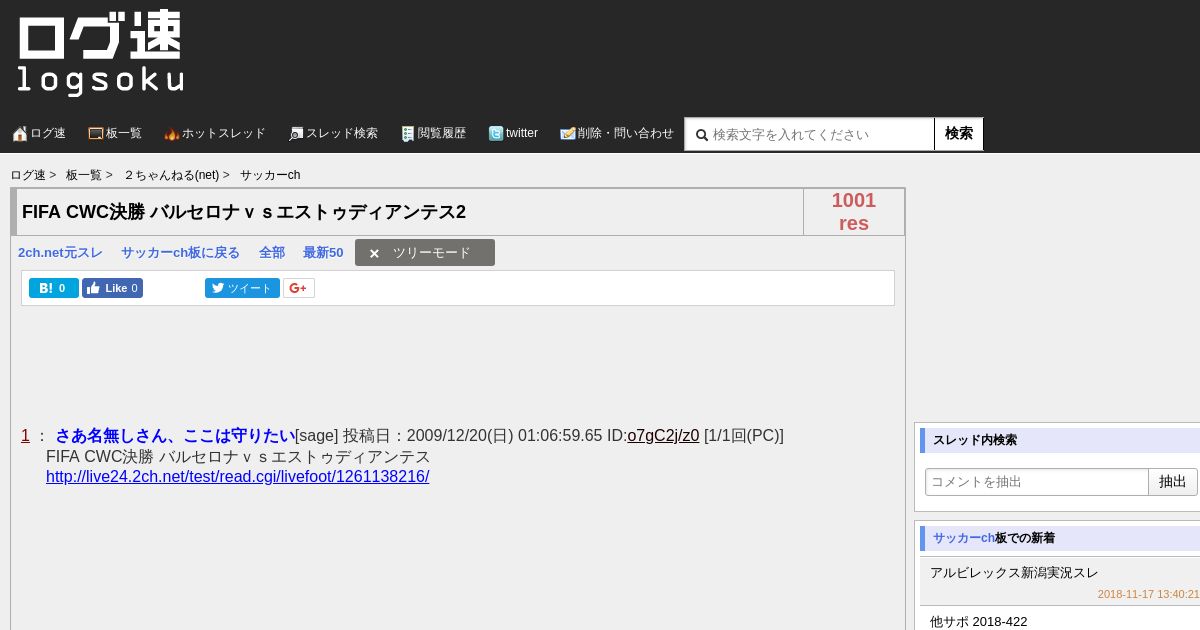Go to ２ちゃんねる(net) in the breadcrumb

click(x=171, y=175)
